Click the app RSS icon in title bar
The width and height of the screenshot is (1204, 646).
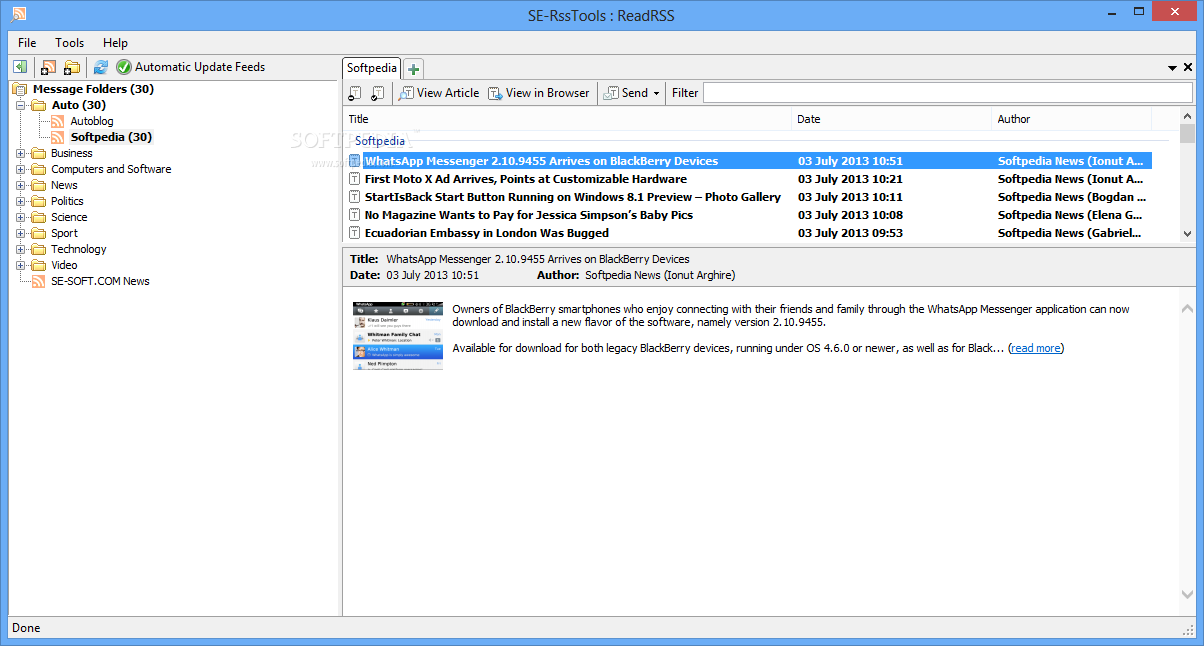(19, 14)
